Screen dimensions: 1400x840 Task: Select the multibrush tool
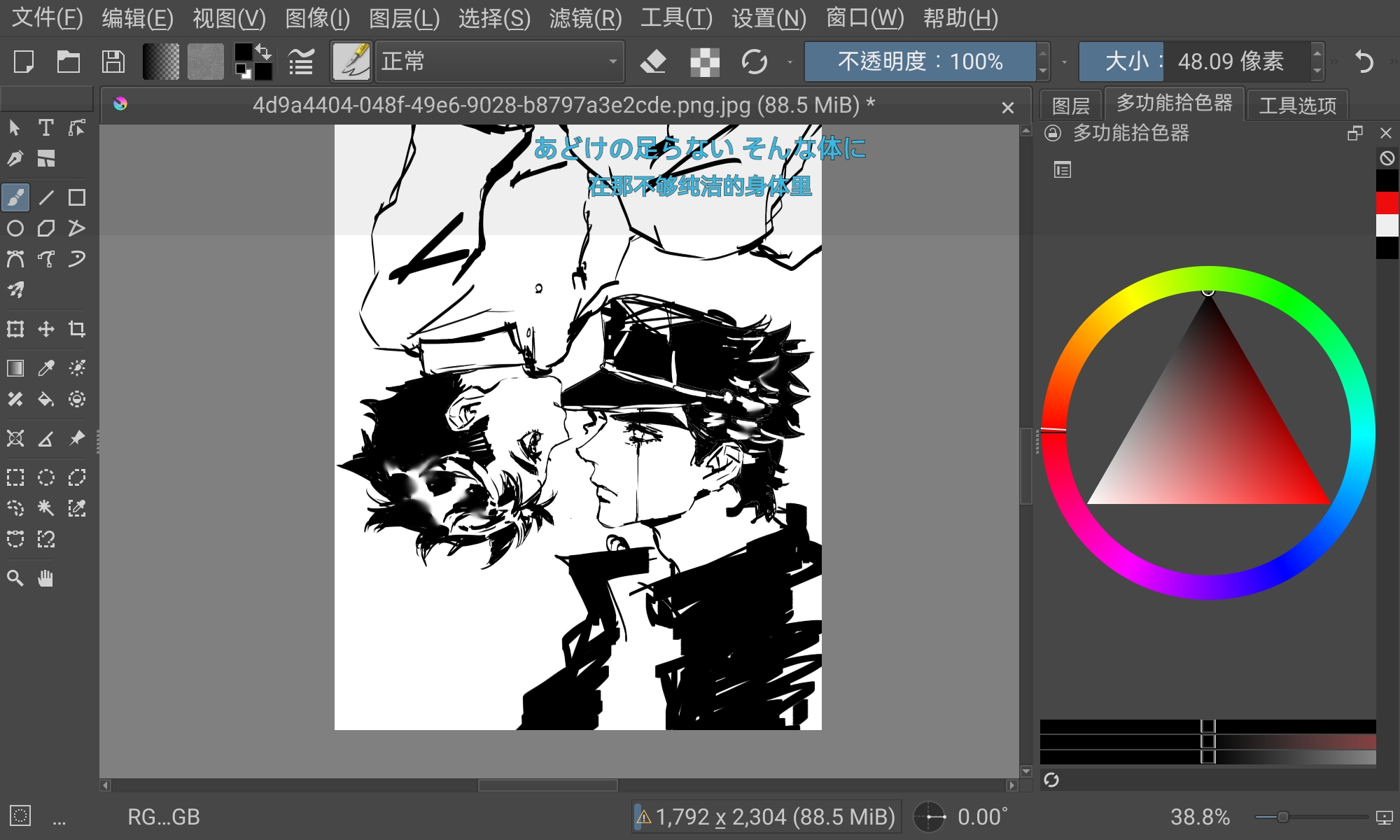pyautogui.click(x=15, y=290)
